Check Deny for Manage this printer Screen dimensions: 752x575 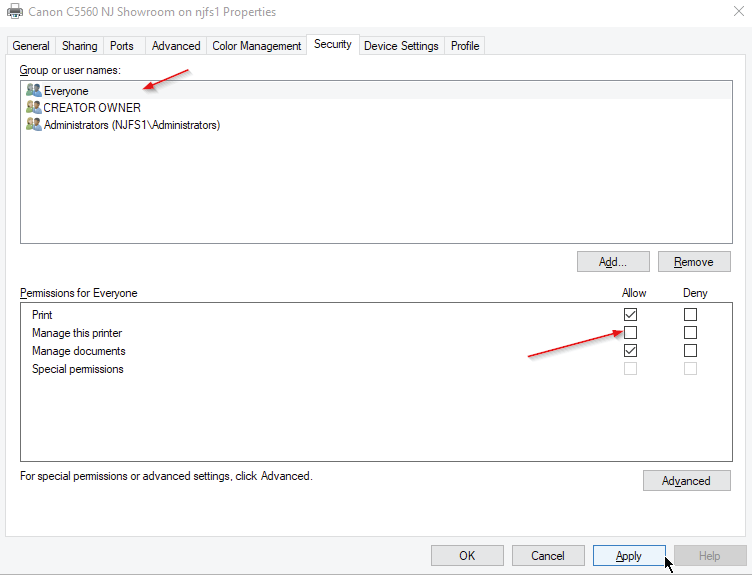(x=690, y=333)
